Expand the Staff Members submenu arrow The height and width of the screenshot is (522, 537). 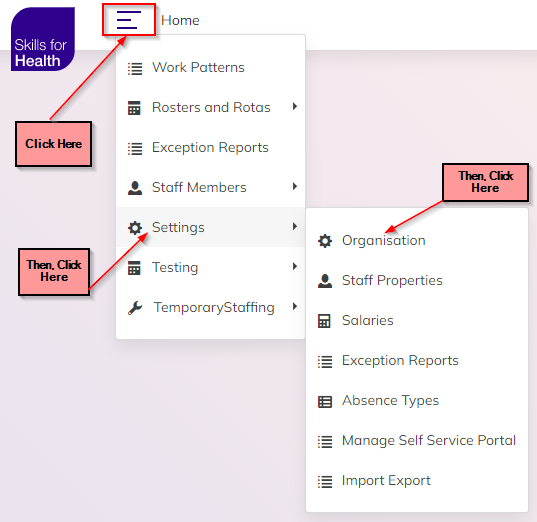(x=295, y=187)
